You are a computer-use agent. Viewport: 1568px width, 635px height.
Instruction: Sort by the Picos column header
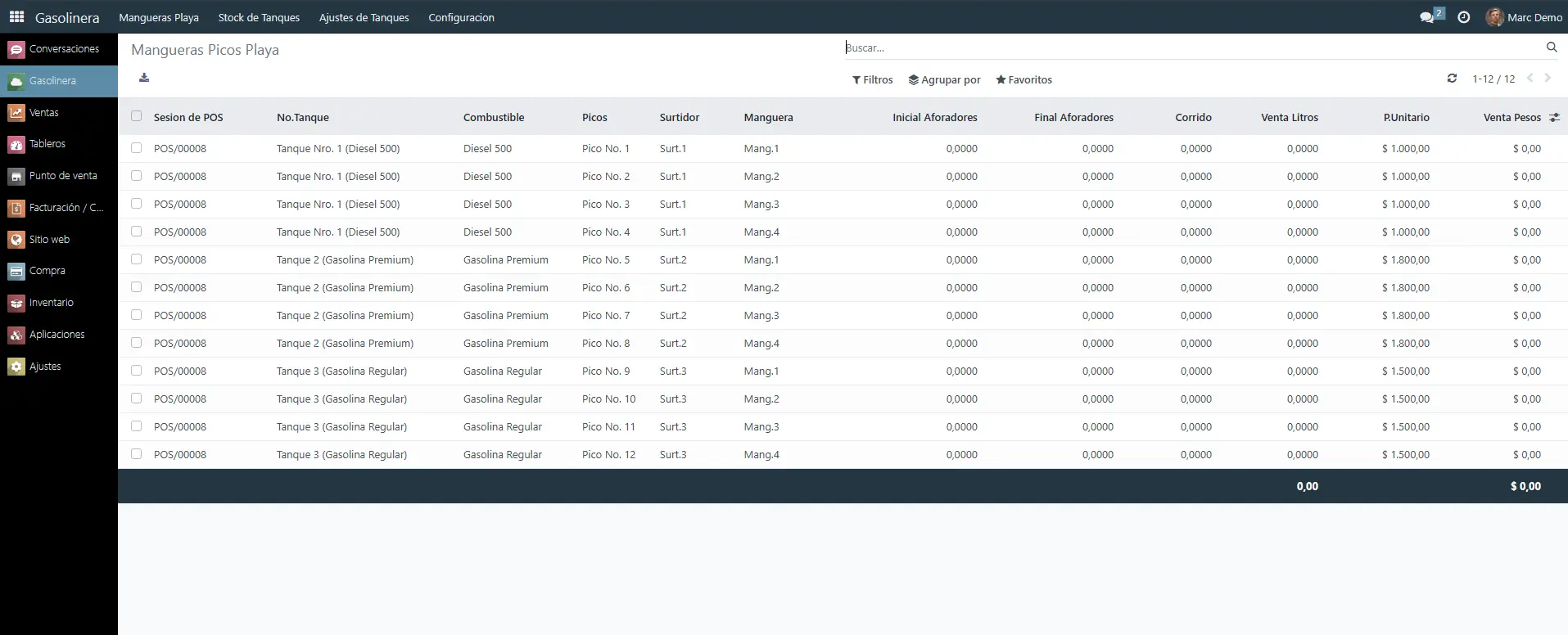(594, 117)
